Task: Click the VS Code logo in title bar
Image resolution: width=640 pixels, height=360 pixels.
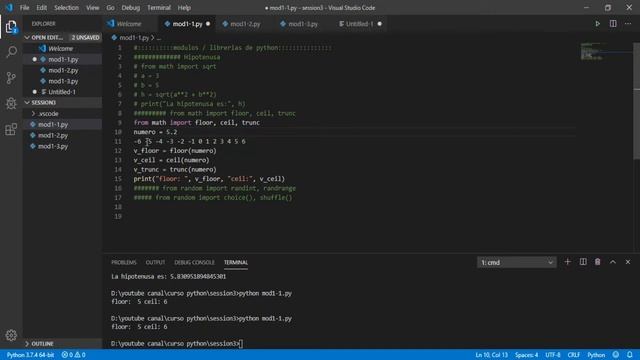Action: point(9,7)
